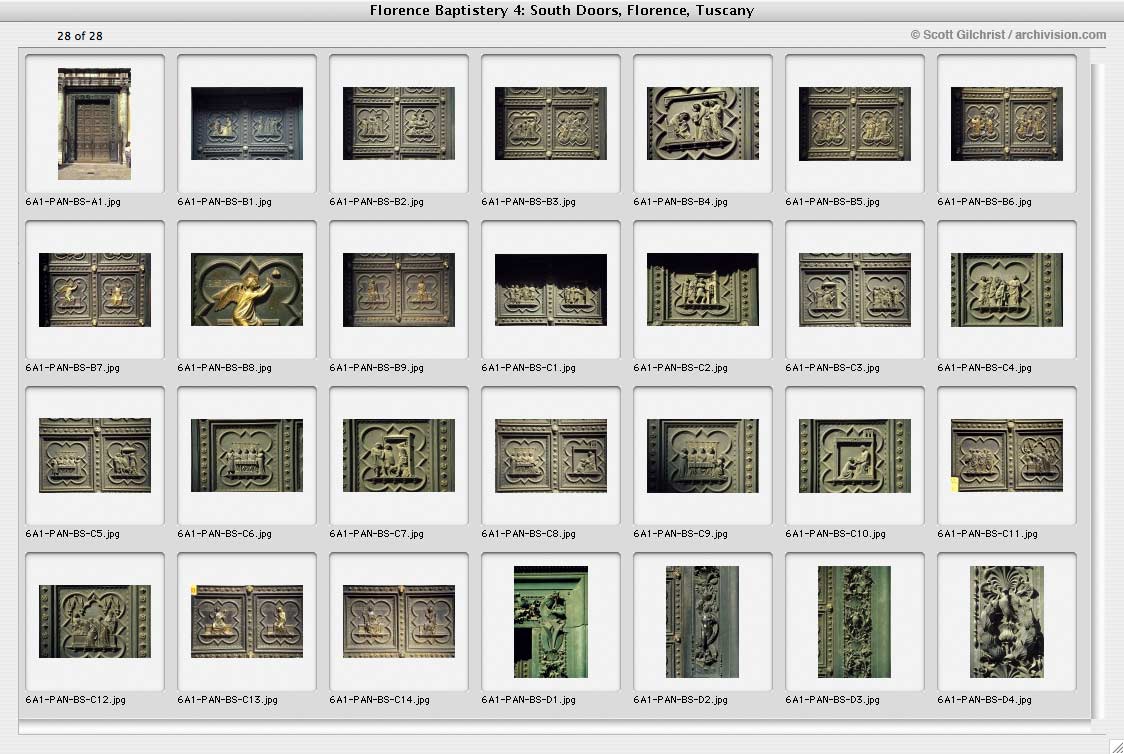Click the filename label 6A1-PAN-BS-B4.jpg

(680, 202)
